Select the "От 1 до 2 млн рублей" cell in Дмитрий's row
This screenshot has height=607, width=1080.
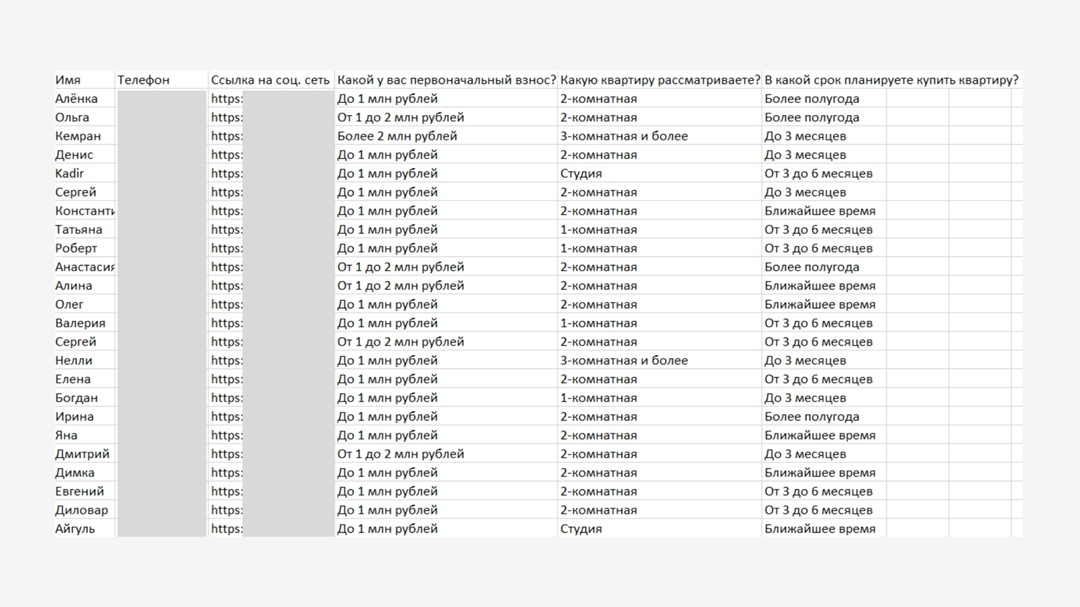(400, 454)
